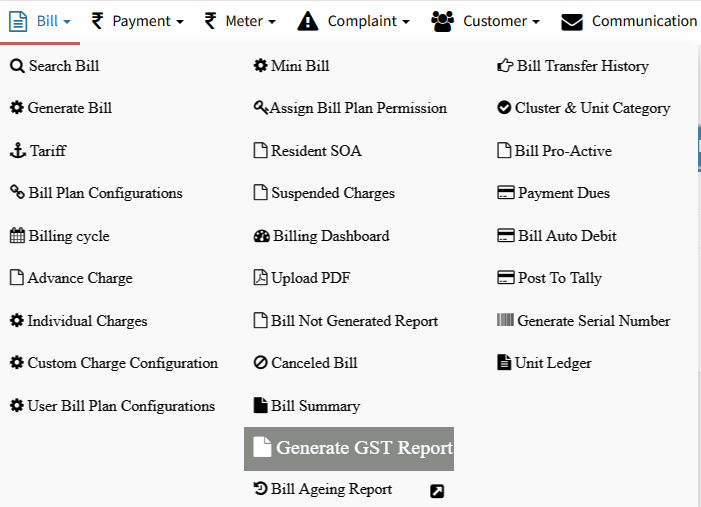Expand the Complaint dropdown menu
This screenshot has height=507, width=701.
353,21
